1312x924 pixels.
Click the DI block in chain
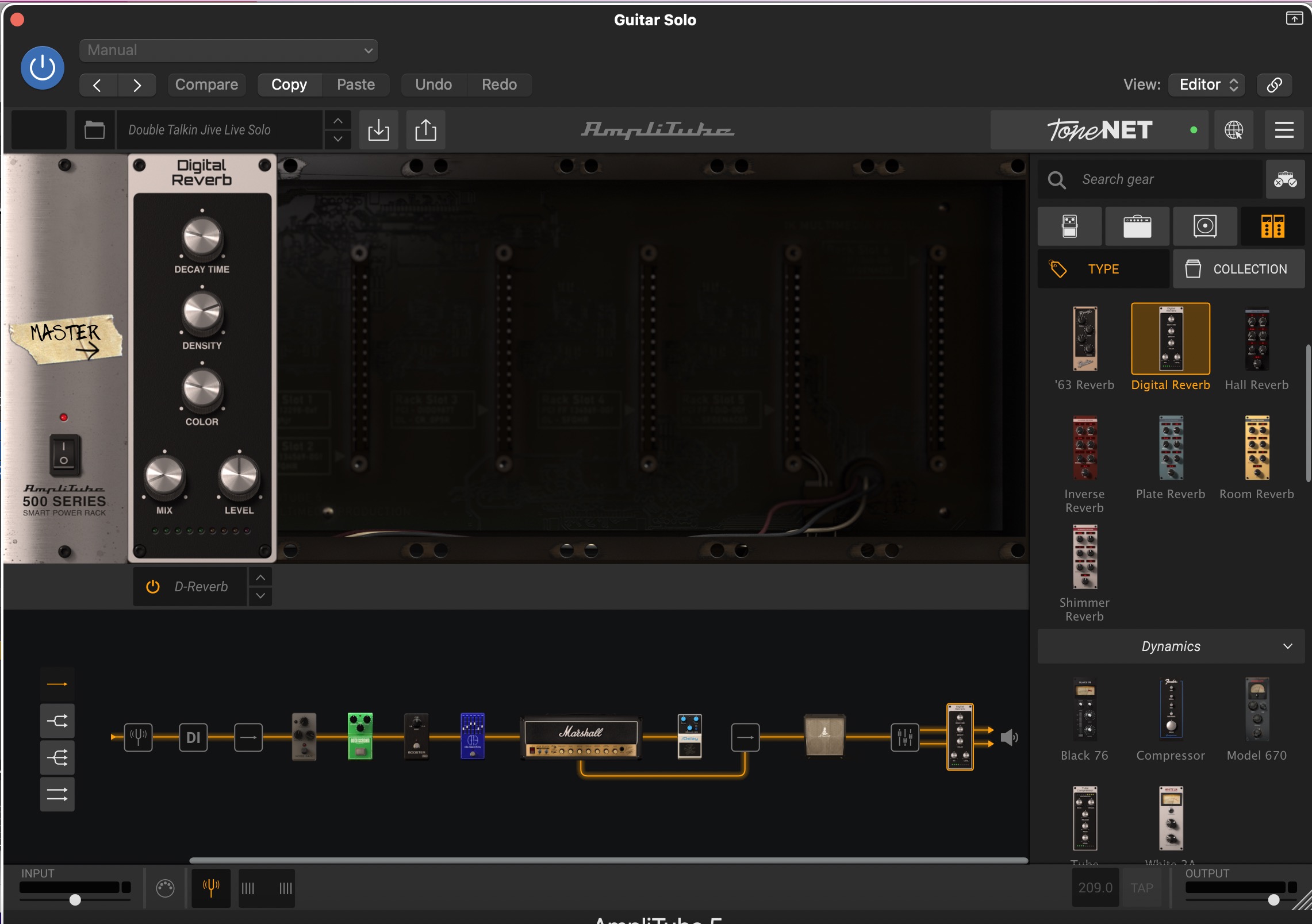pos(193,737)
